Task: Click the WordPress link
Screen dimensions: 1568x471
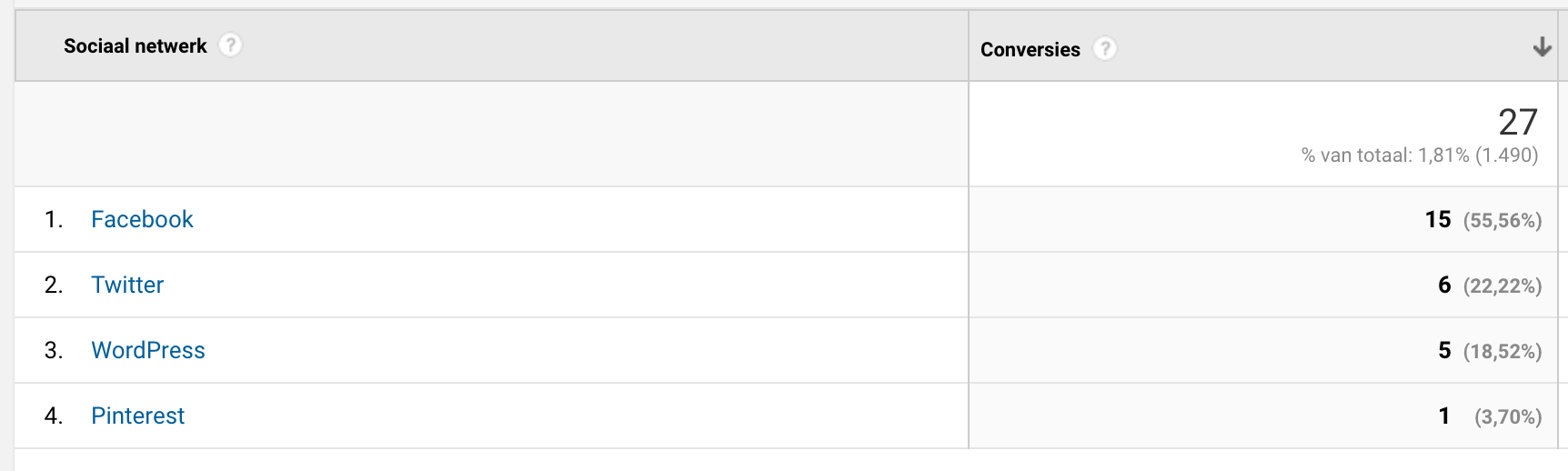Action: point(148,350)
